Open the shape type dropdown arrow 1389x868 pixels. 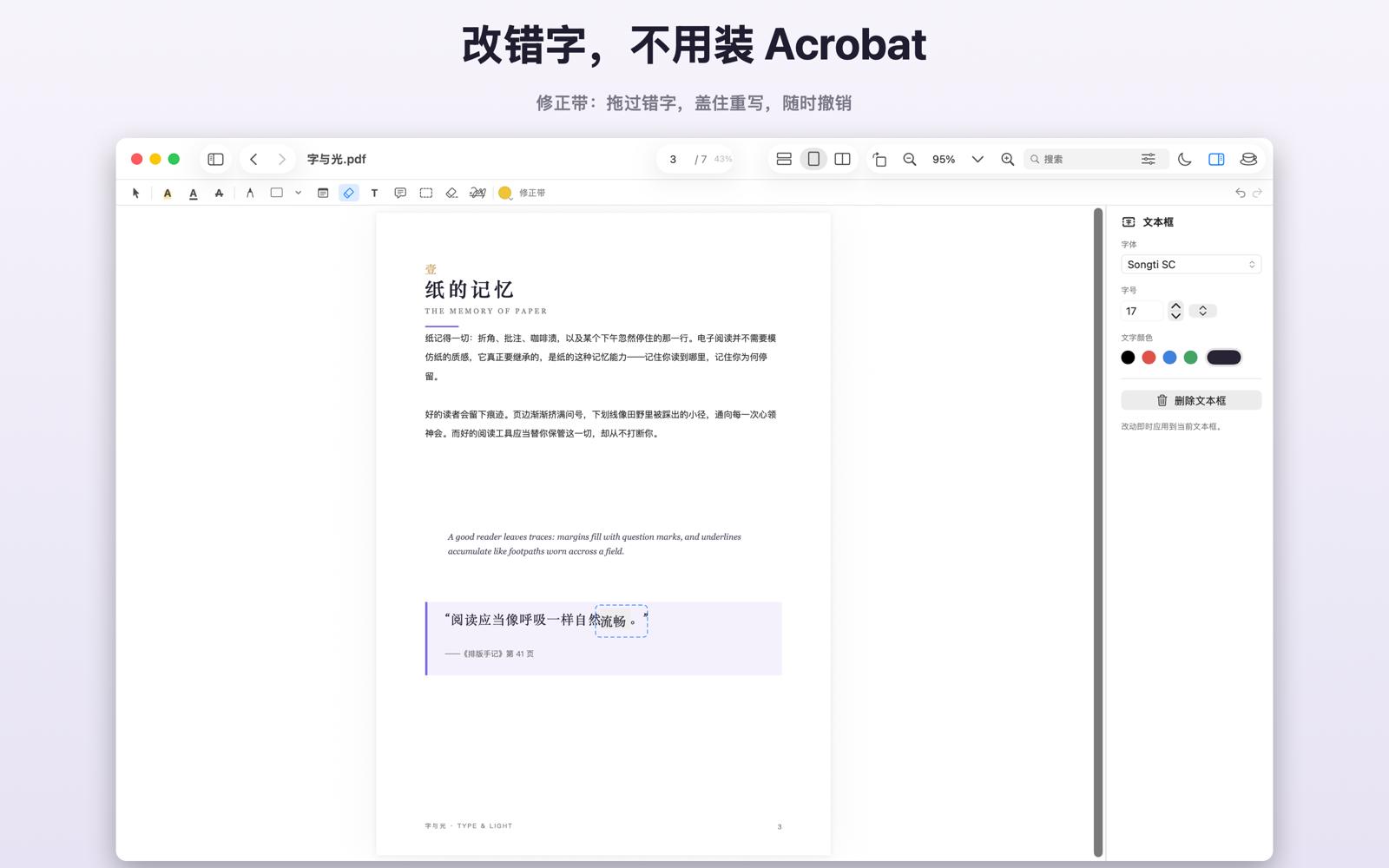point(298,193)
